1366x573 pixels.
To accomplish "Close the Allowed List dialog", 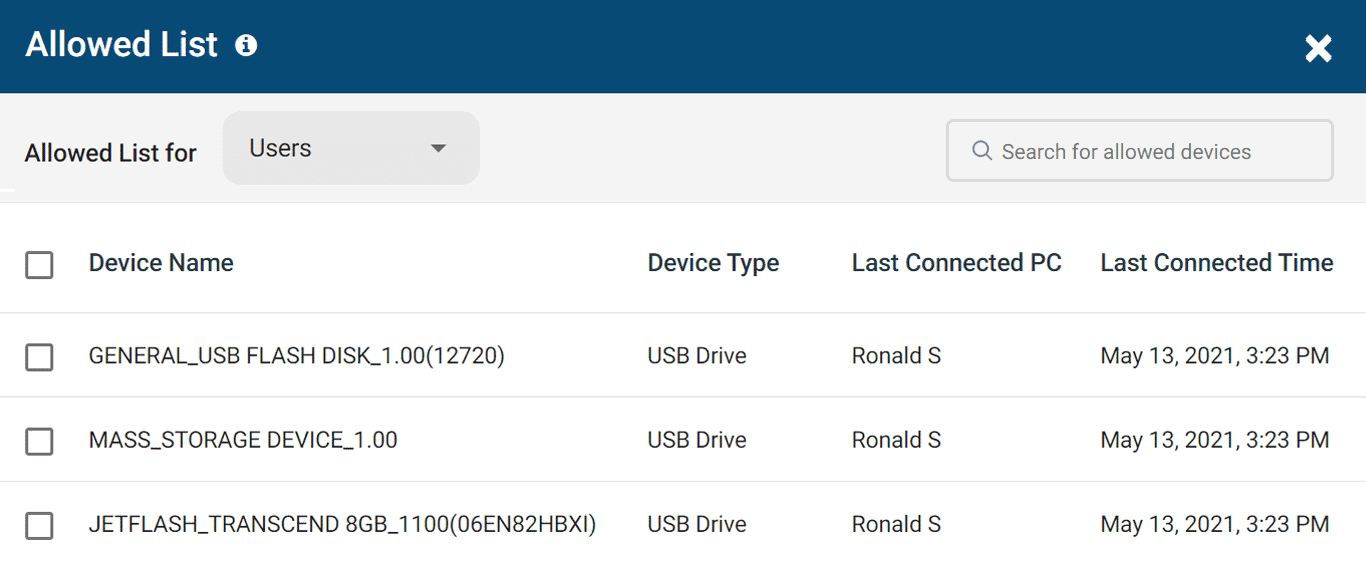I will pyautogui.click(x=1318, y=48).
